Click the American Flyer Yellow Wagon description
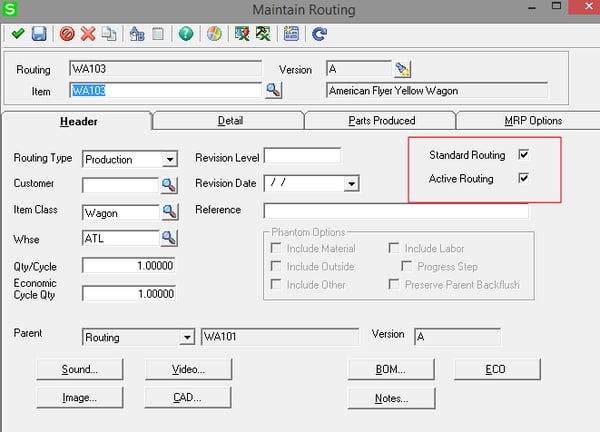The width and height of the screenshot is (600, 432). pos(437,91)
